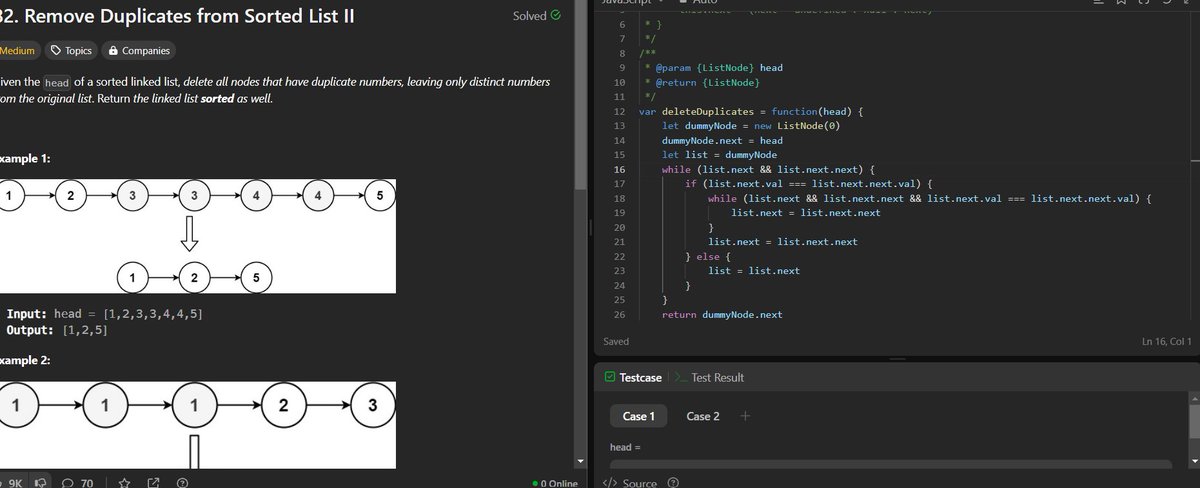The image size is (1200, 488).
Task: Click the inner while loop on line 18
Action: pos(930,199)
